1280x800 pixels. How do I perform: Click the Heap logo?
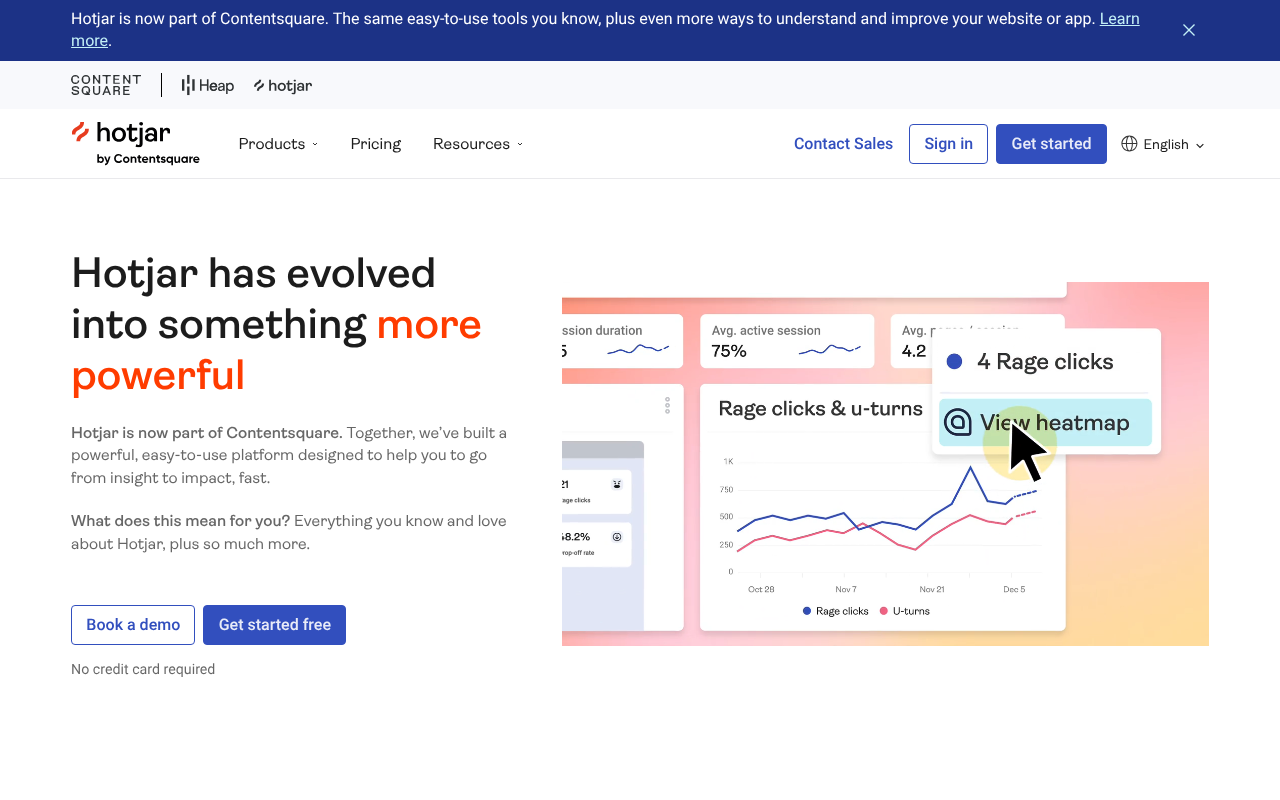tap(208, 86)
